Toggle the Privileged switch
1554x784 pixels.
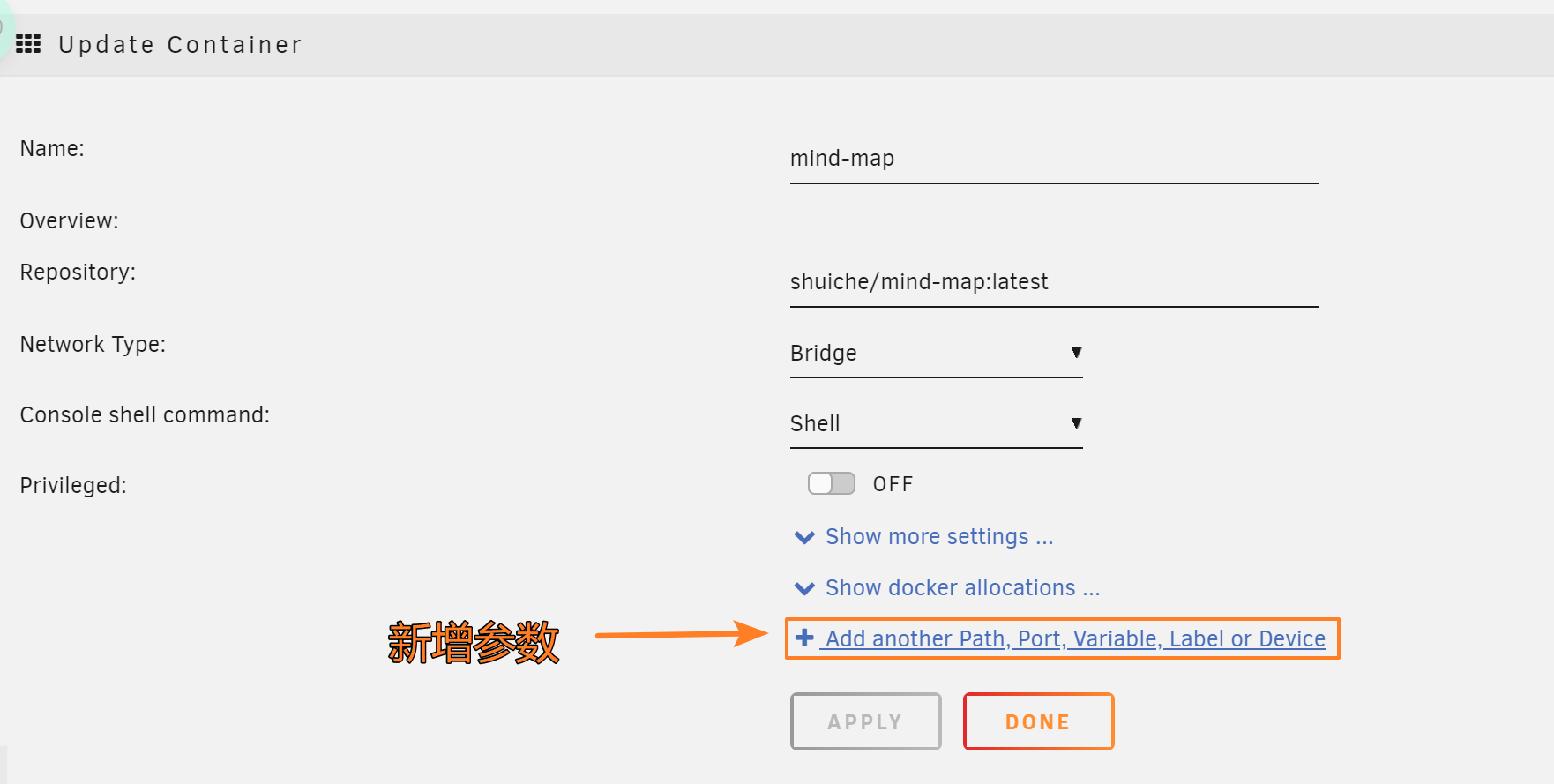coord(832,483)
